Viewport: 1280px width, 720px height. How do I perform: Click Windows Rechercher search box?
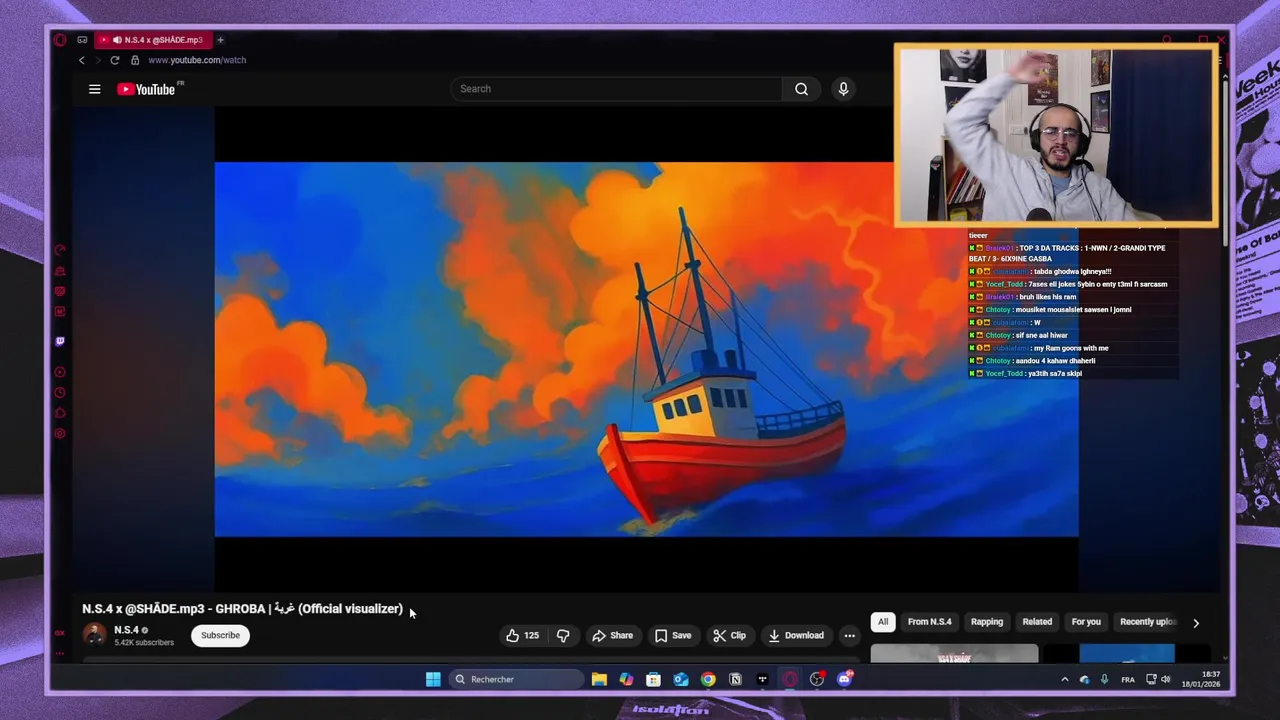click(x=516, y=679)
